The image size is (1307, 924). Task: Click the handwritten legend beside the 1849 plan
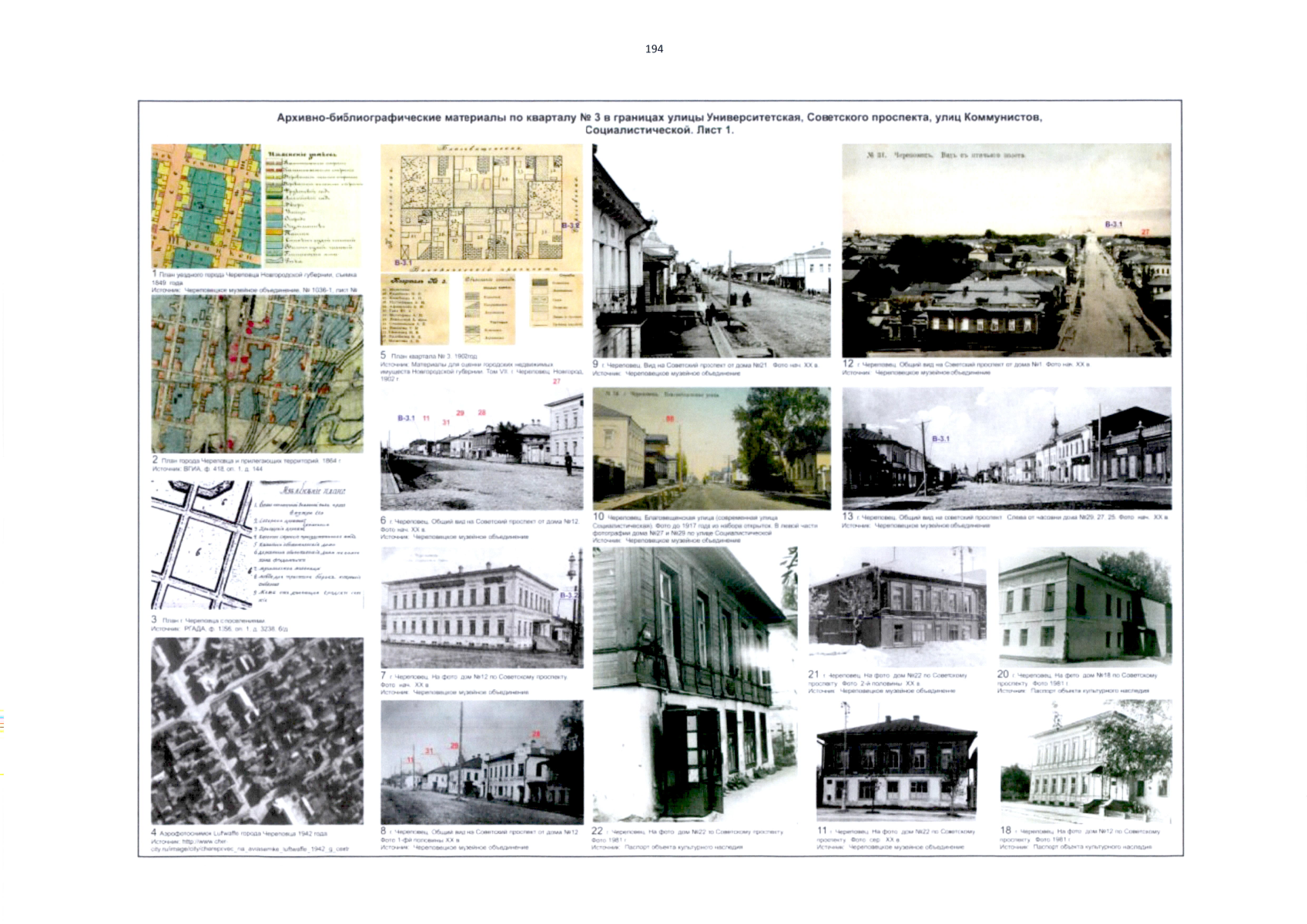312,206
